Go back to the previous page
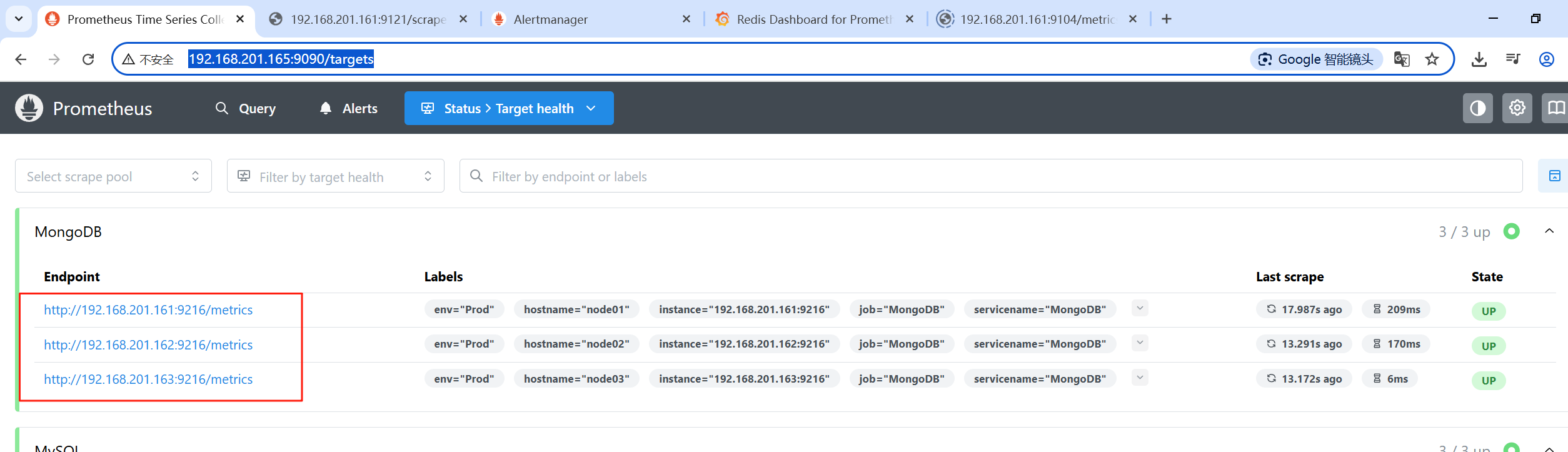Screen dimensions: 1568x452 tap(21, 59)
